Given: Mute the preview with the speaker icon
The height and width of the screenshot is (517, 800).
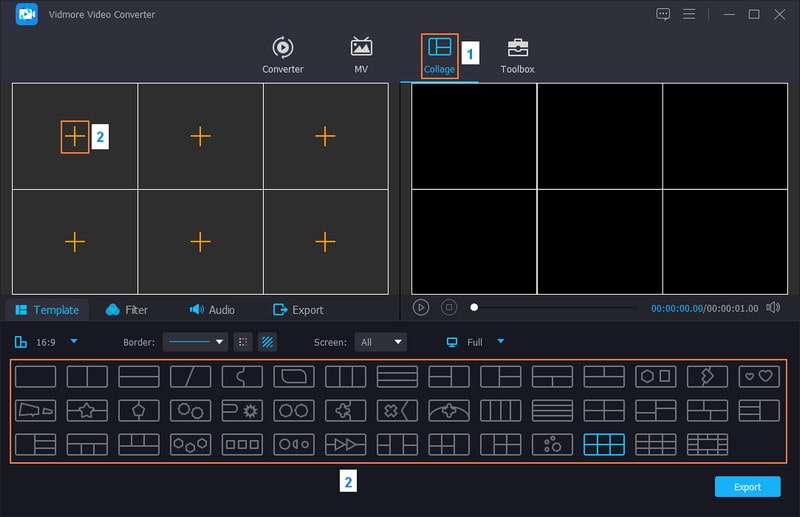Looking at the screenshot, I should pyautogui.click(x=773, y=308).
